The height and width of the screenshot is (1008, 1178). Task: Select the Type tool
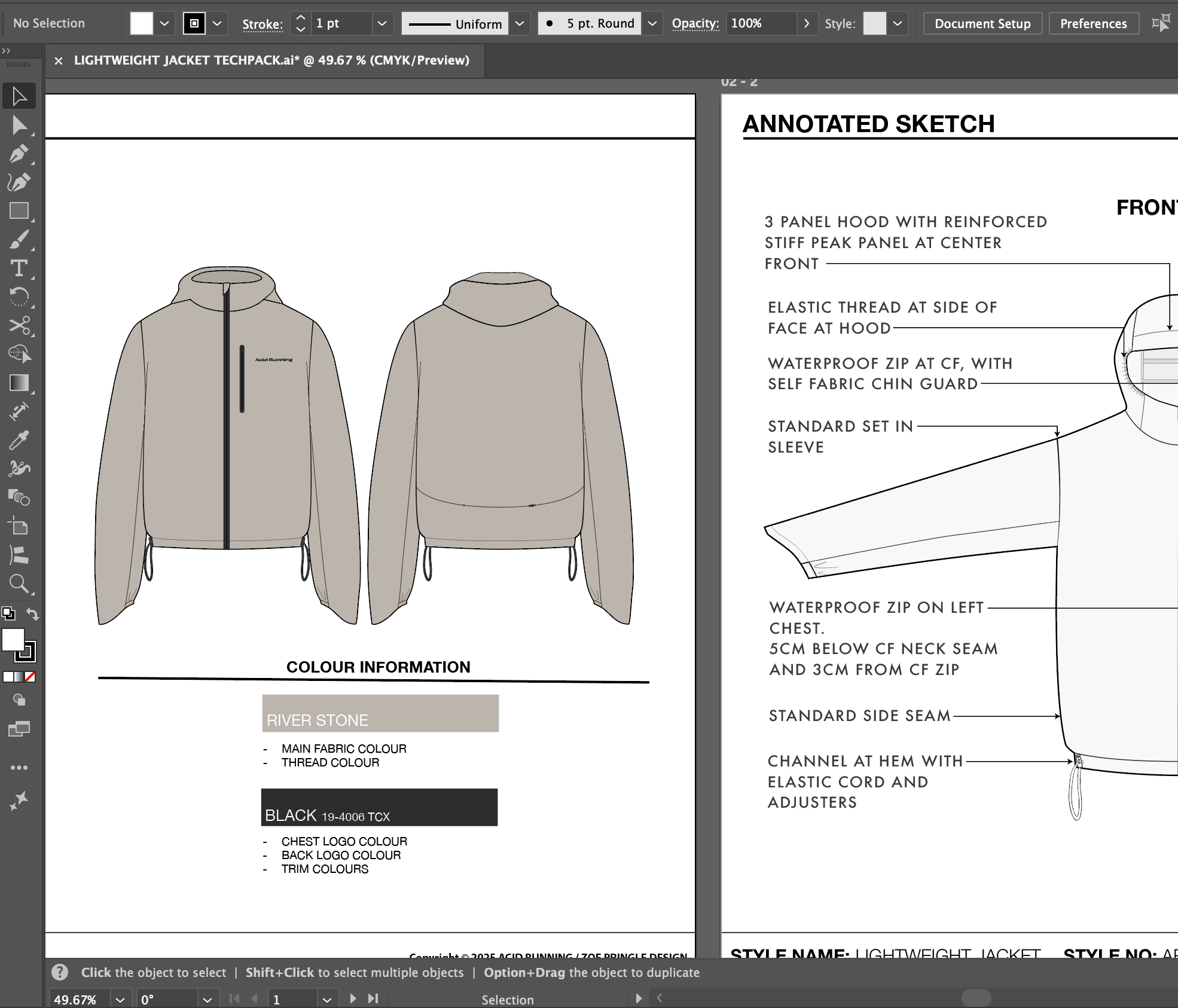(x=19, y=268)
